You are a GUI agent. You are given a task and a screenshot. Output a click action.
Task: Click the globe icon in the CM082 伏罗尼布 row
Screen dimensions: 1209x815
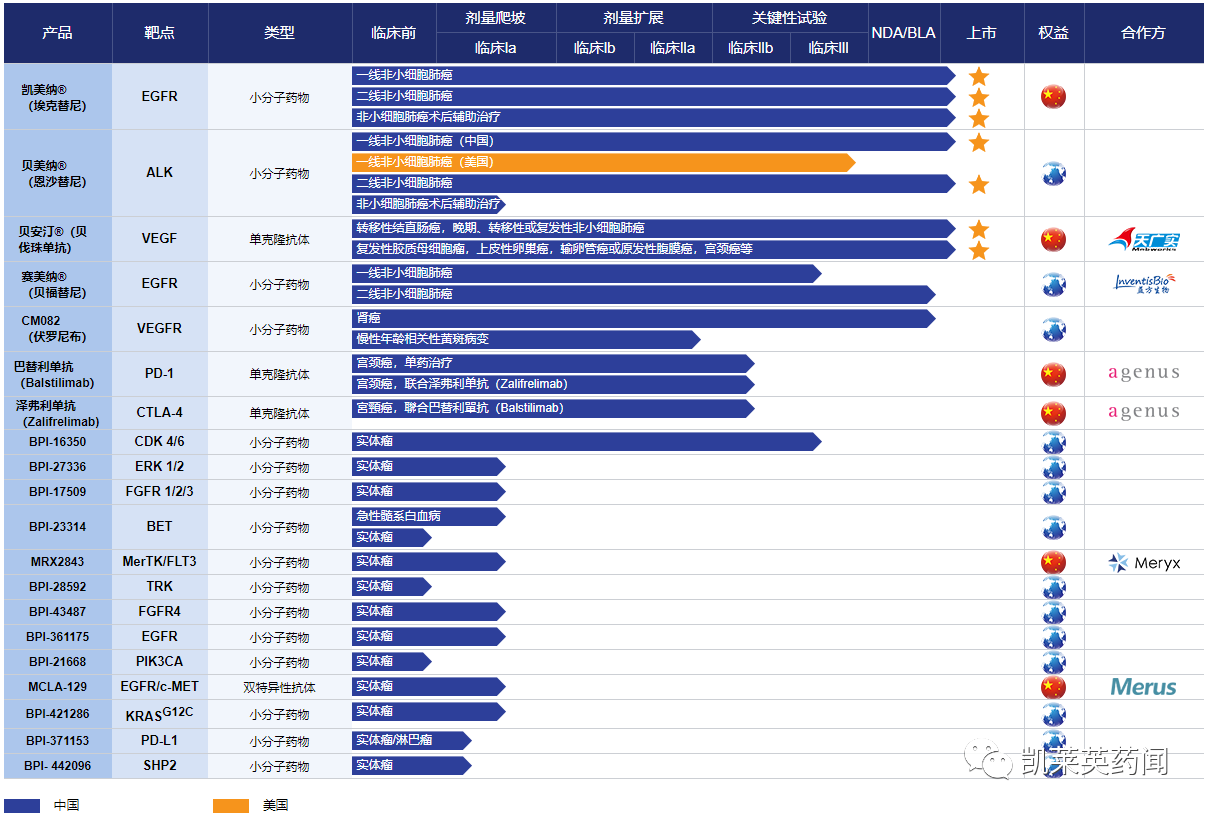coord(1053,329)
